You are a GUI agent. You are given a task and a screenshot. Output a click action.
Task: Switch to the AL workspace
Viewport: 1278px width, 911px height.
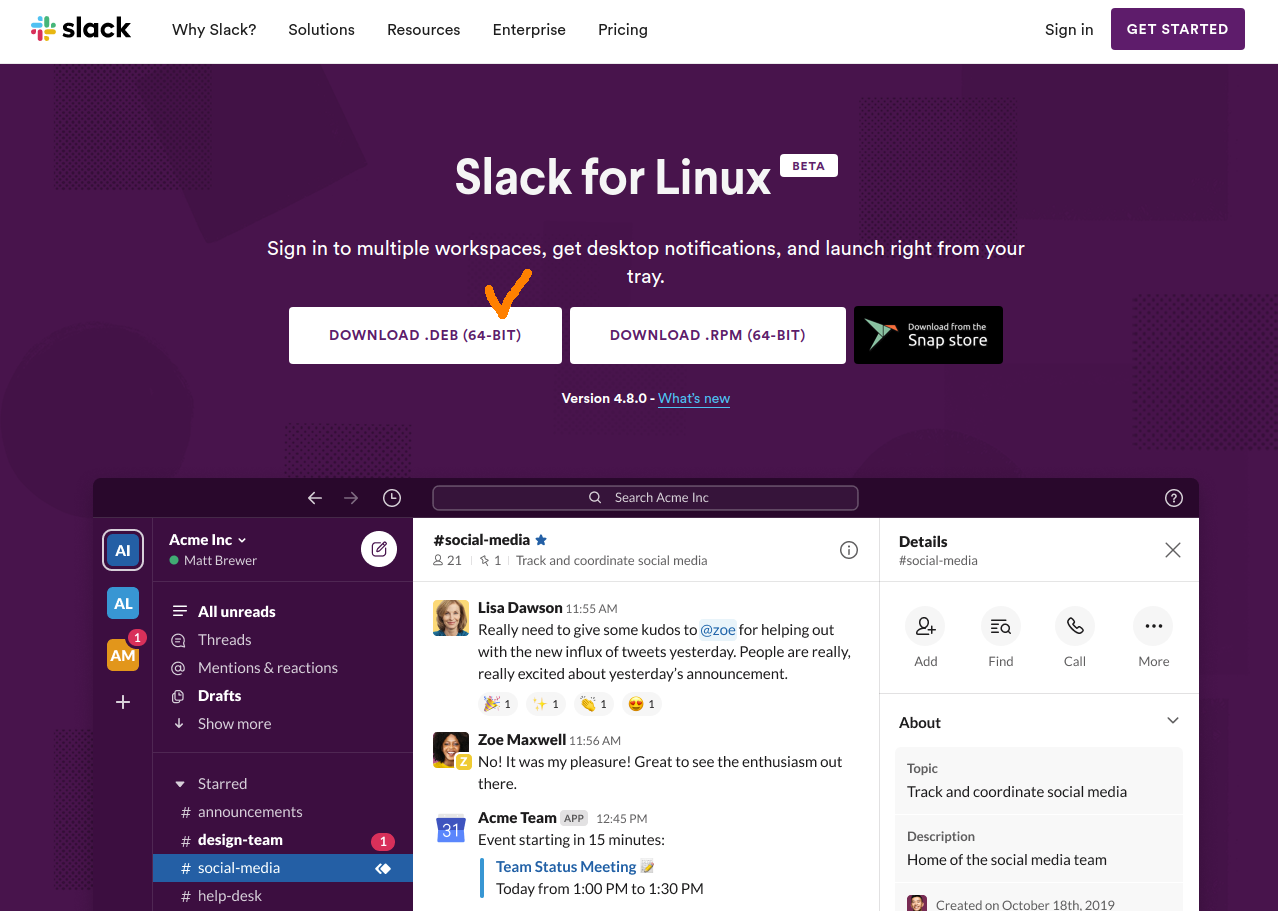coord(123,603)
